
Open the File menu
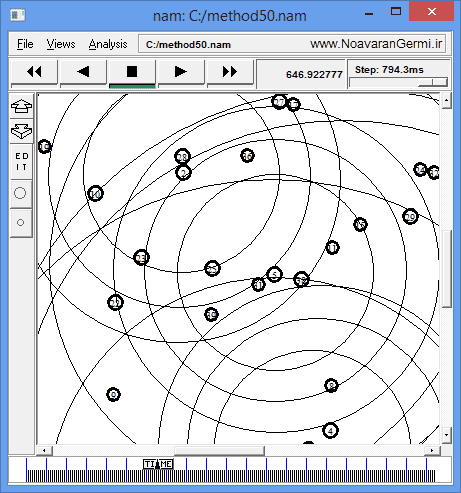tap(25, 44)
